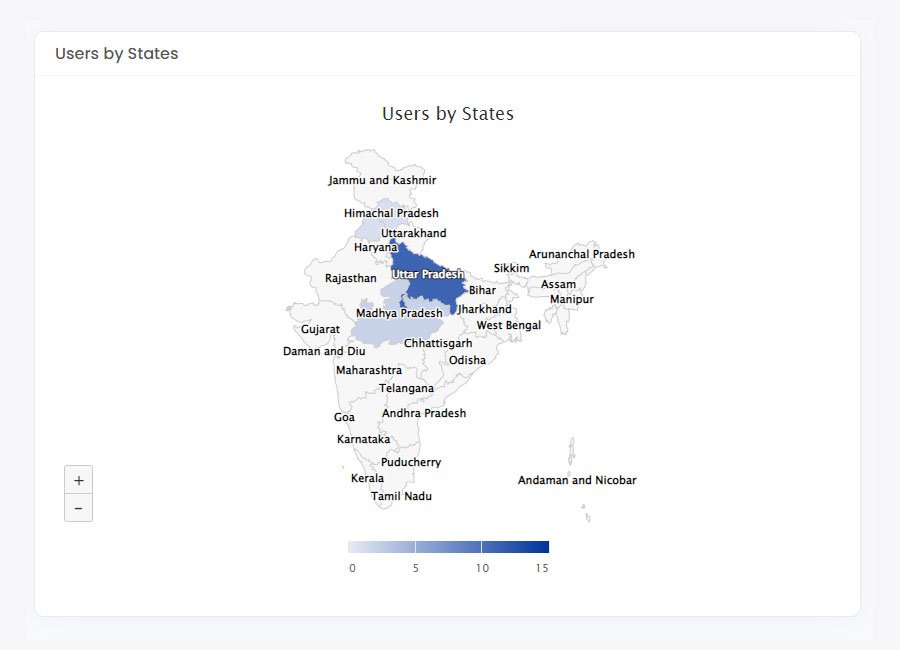Image resolution: width=900 pixels, height=650 pixels.
Task: Select Himachal Pradesh state
Action: 391,213
